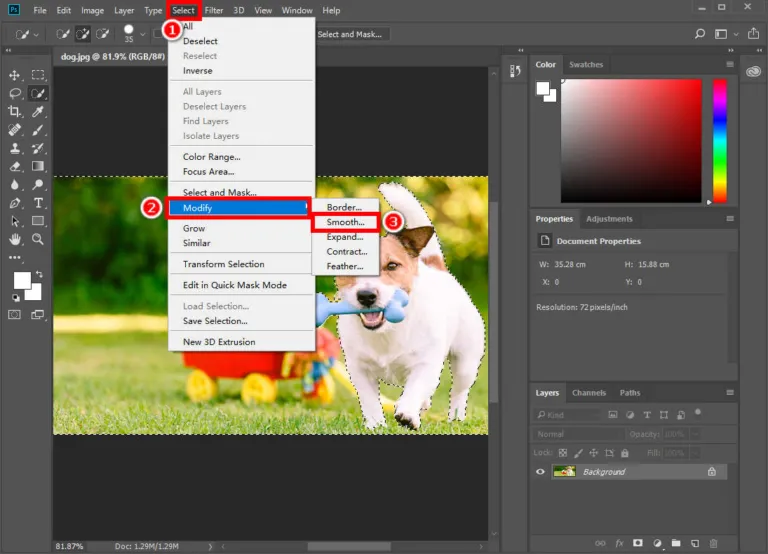Open the Properties panel options menu
The width and height of the screenshot is (768, 554).
pyautogui.click(x=730, y=218)
